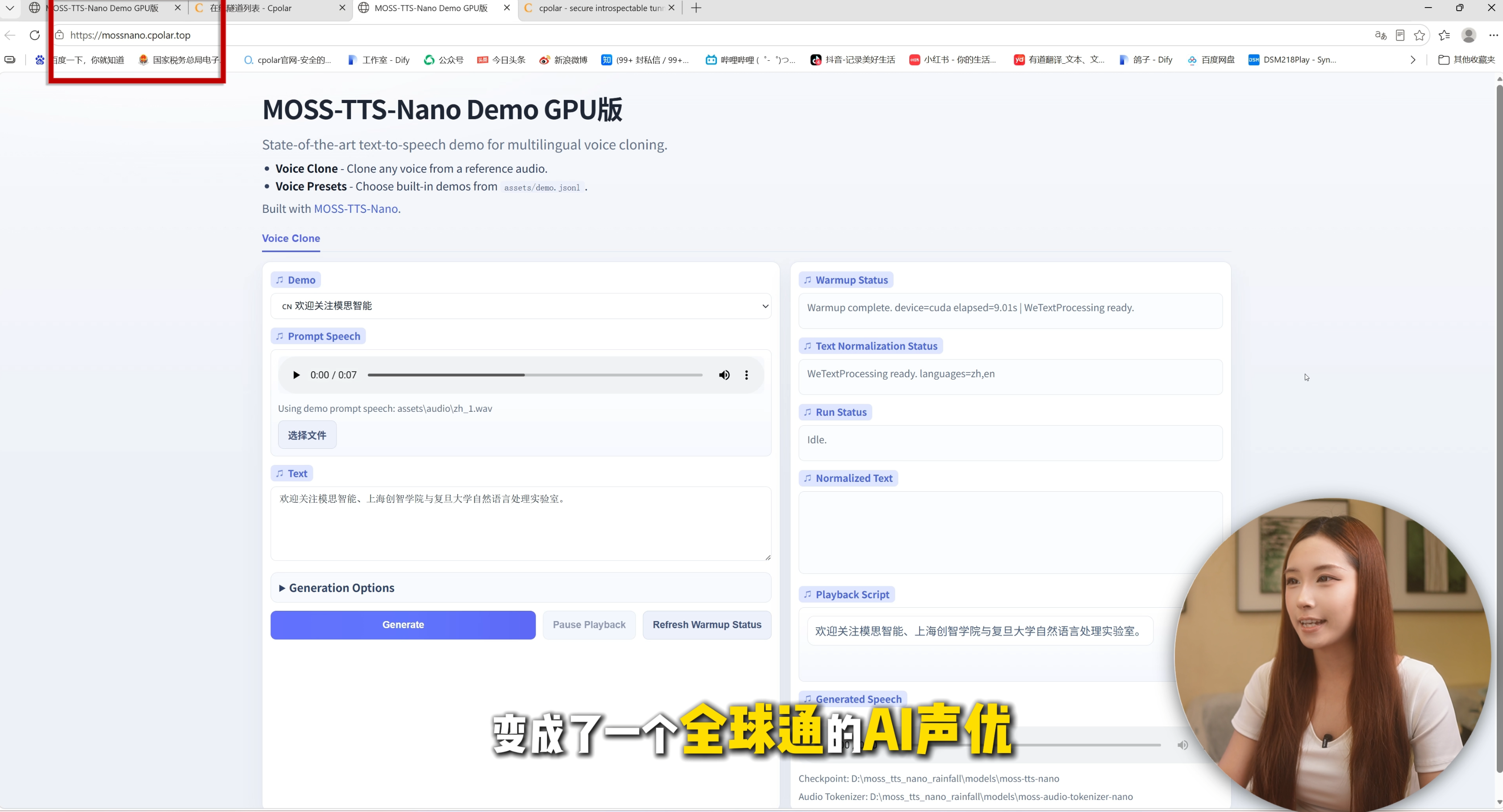The height and width of the screenshot is (812, 1503).
Task: Mute the Generated Speech audio volume
Action: [x=1182, y=745]
